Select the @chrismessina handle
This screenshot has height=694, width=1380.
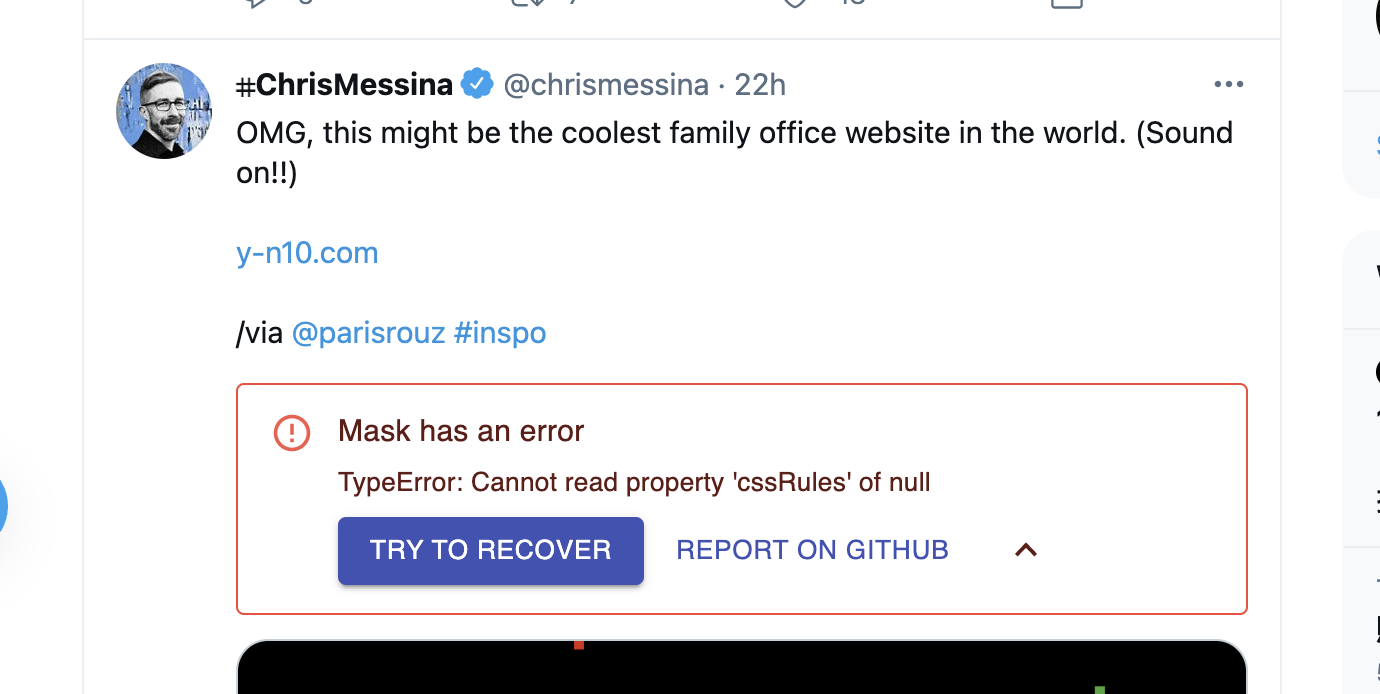click(x=606, y=84)
